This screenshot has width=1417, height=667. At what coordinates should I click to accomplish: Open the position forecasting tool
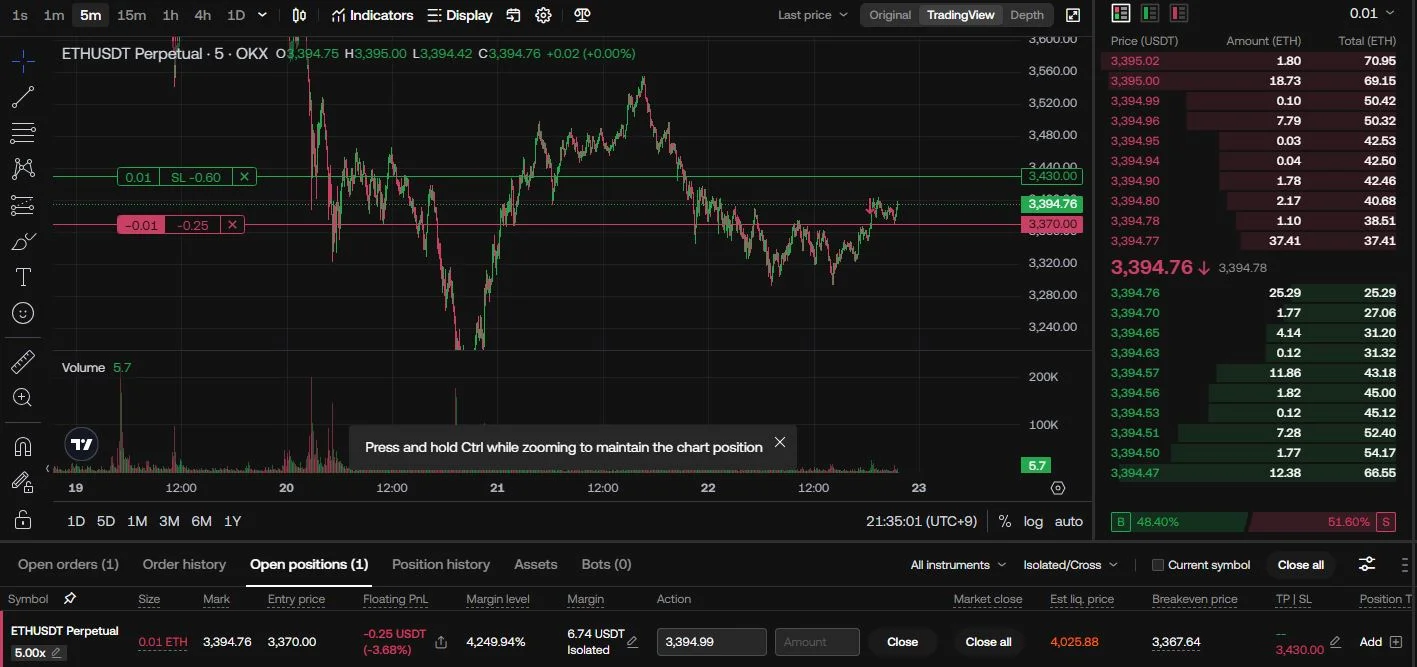click(23, 205)
